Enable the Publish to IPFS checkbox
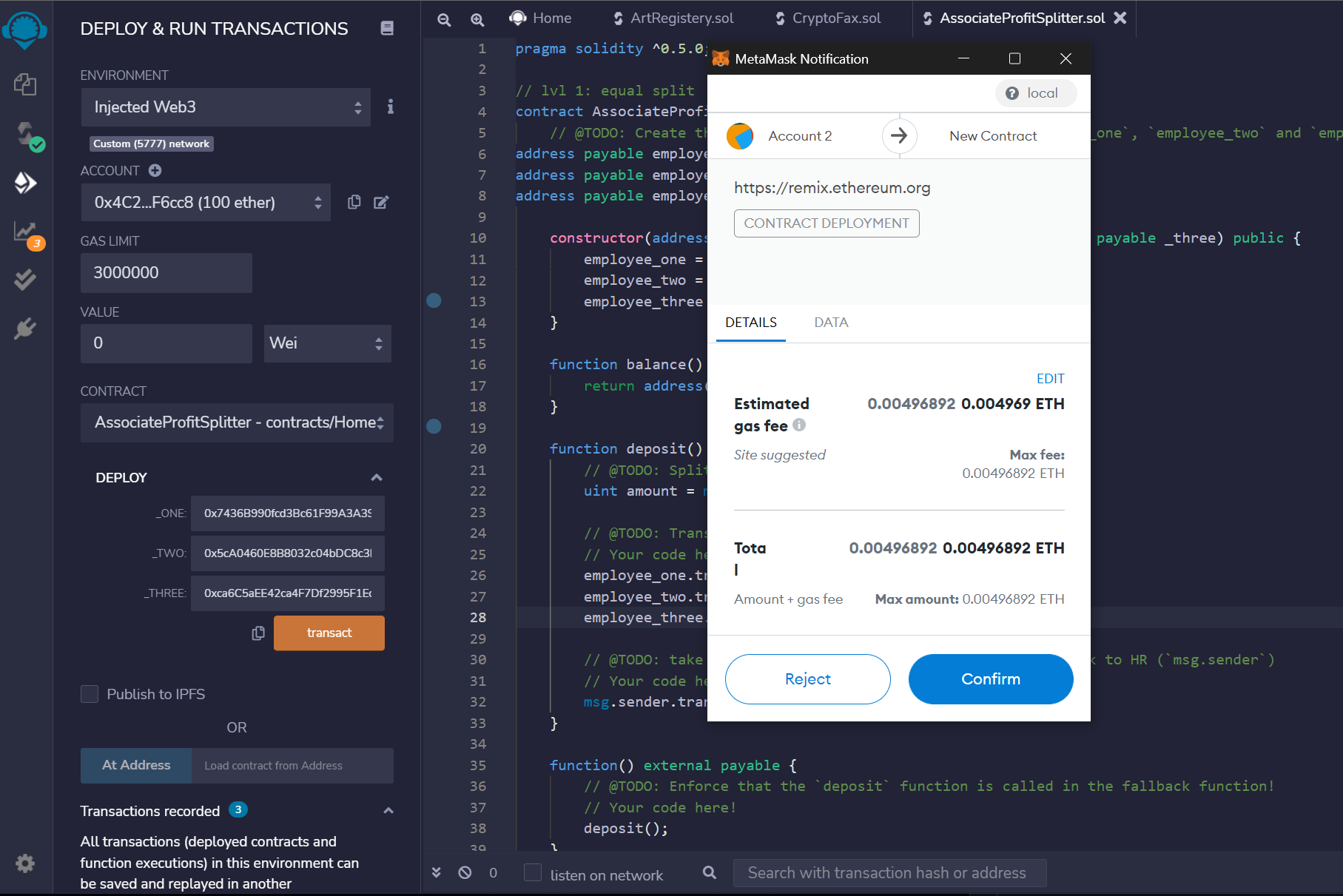 pyautogui.click(x=90, y=694)
